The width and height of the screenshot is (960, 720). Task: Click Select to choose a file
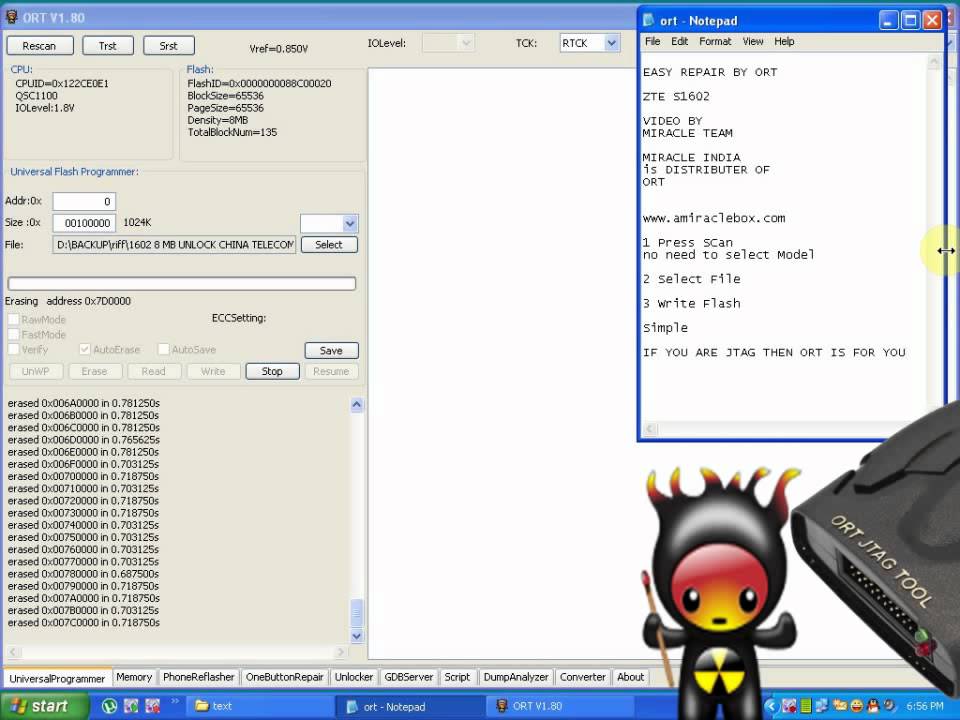pos(329,244)
